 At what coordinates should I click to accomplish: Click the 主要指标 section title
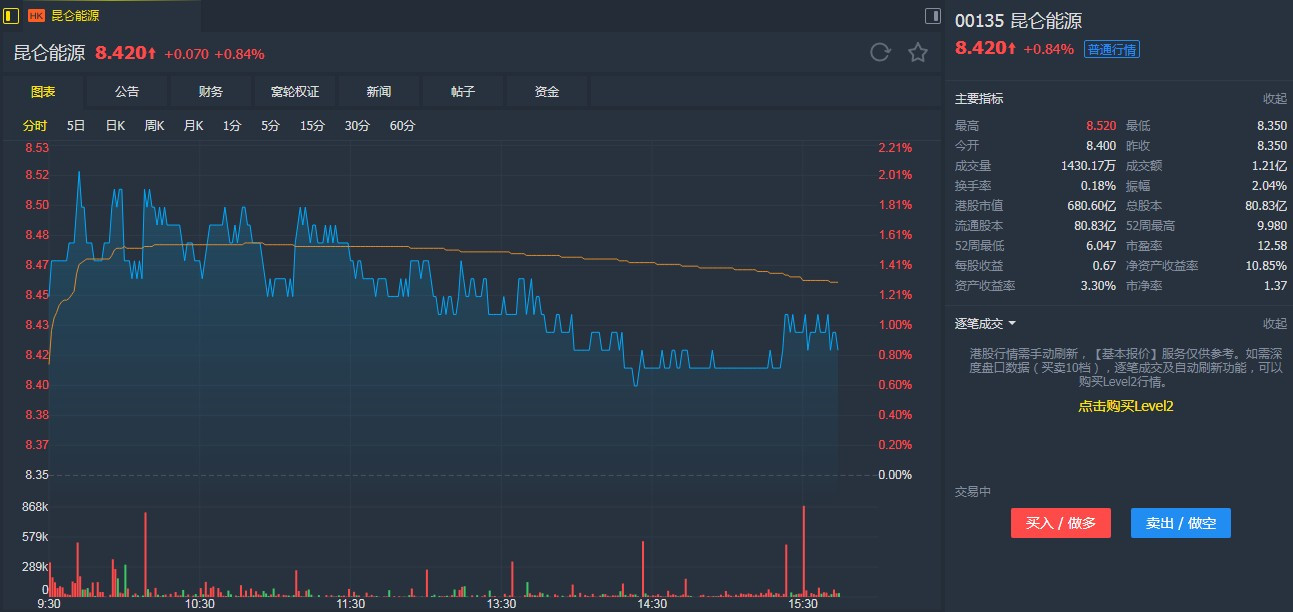point(979,98)
